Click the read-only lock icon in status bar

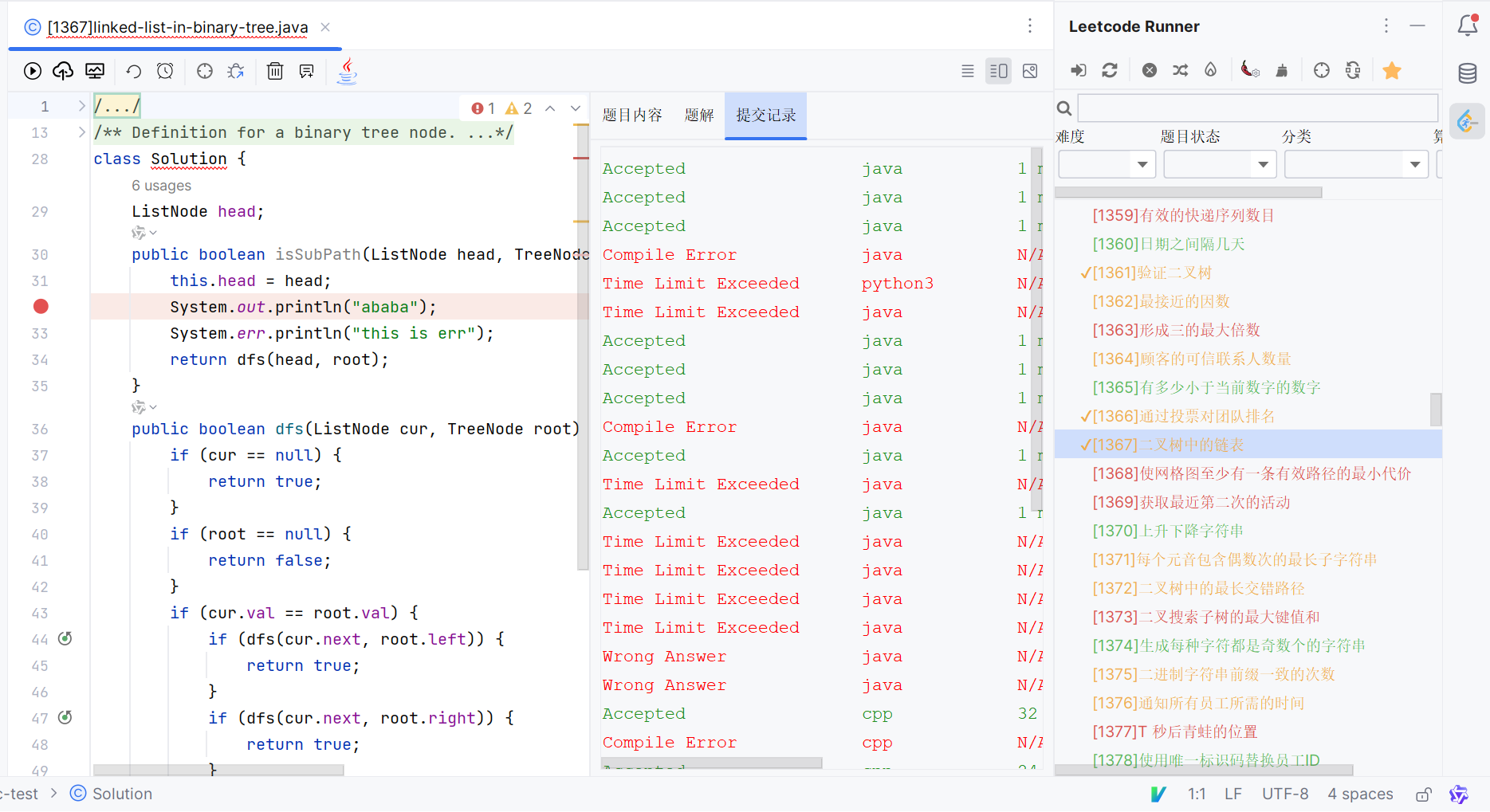[1424, 794]
